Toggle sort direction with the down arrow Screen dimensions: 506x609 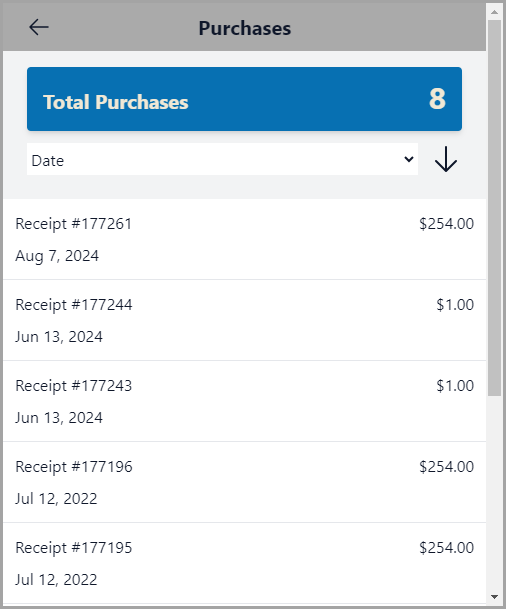click(445, 159)
